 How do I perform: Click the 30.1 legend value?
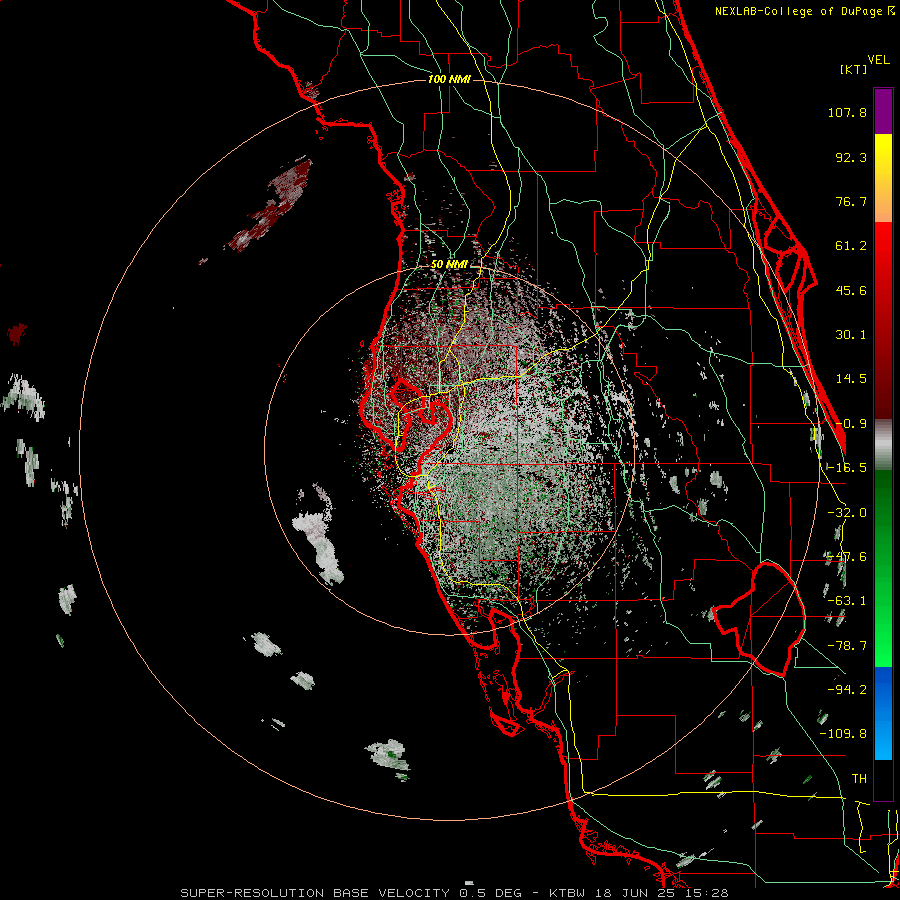(851, 335)
